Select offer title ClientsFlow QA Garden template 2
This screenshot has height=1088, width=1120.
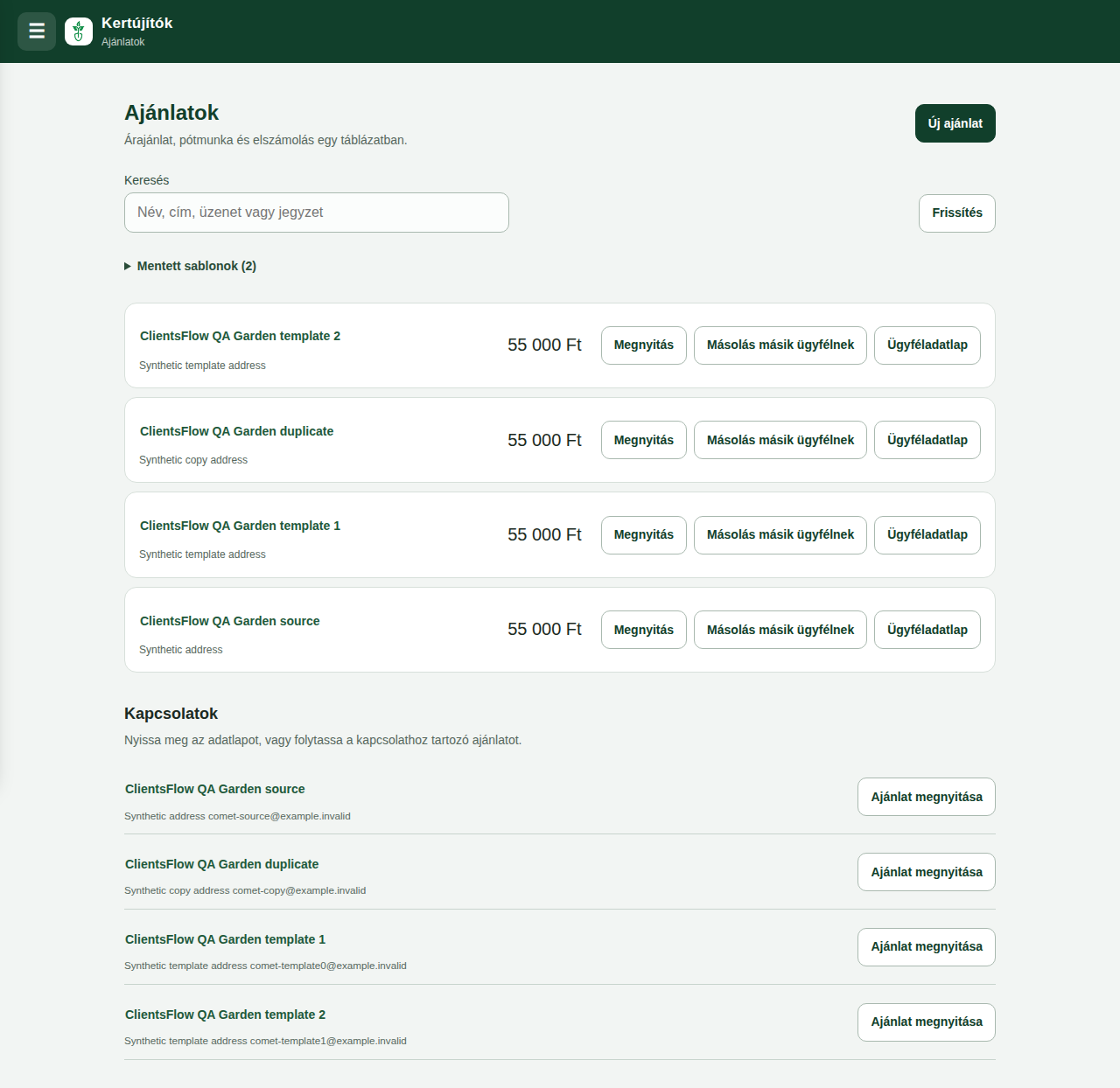coord(240,336)
